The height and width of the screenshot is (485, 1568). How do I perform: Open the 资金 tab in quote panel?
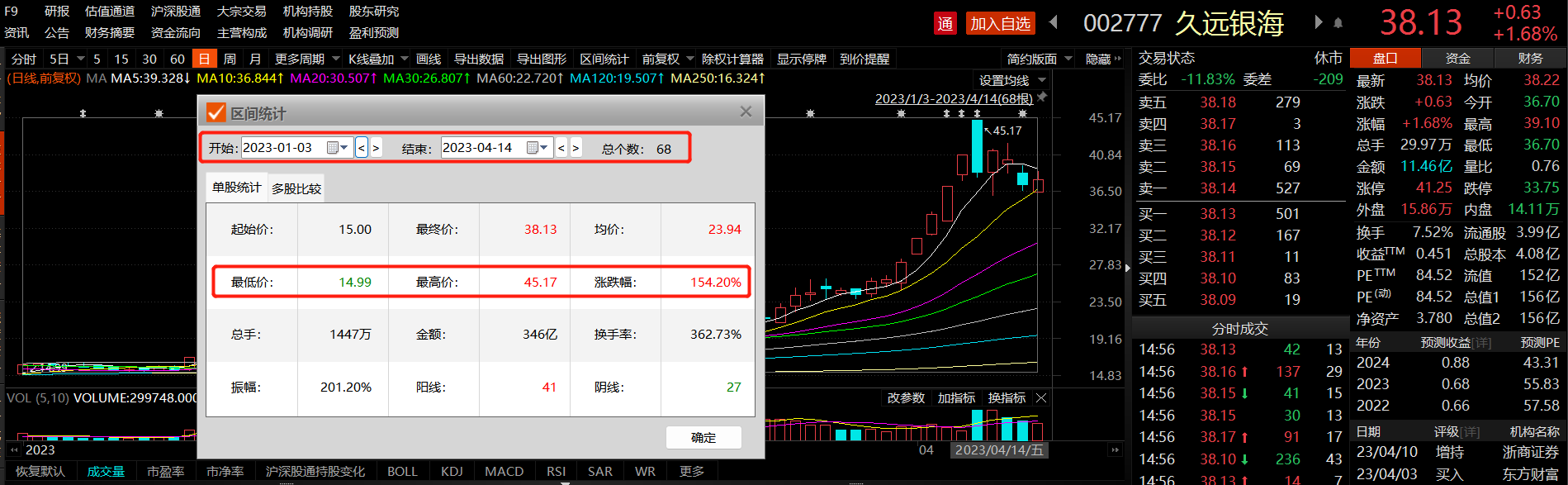pyautogui.click(x=1458, y=58)
